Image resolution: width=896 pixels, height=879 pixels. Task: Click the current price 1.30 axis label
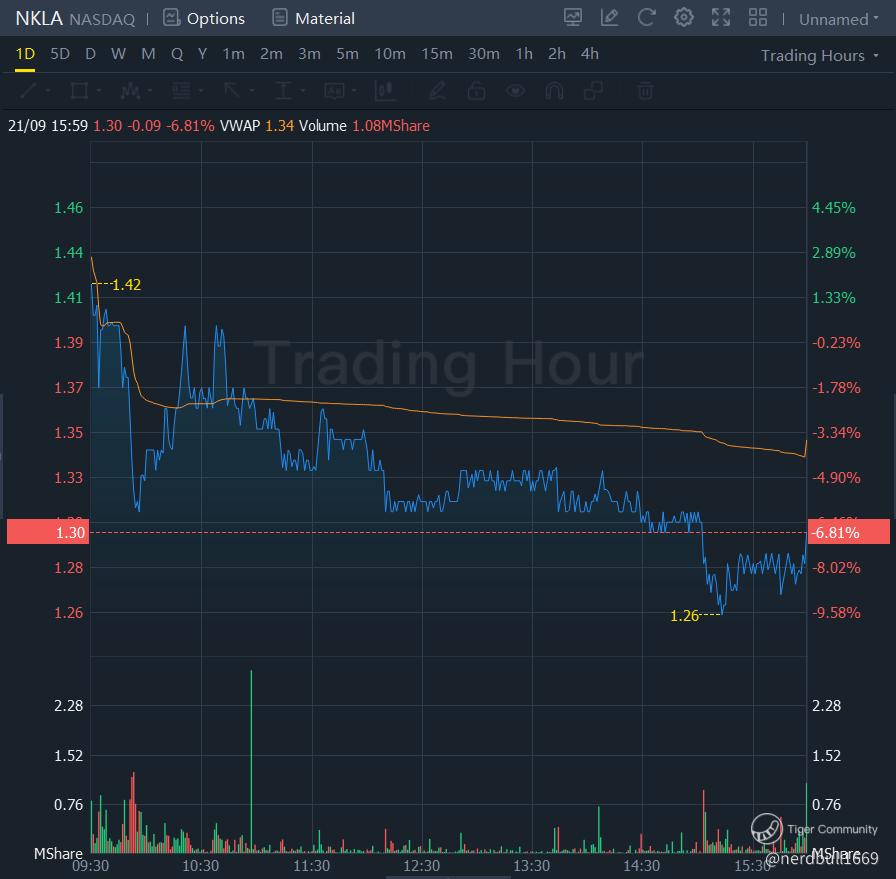(48, 533)
